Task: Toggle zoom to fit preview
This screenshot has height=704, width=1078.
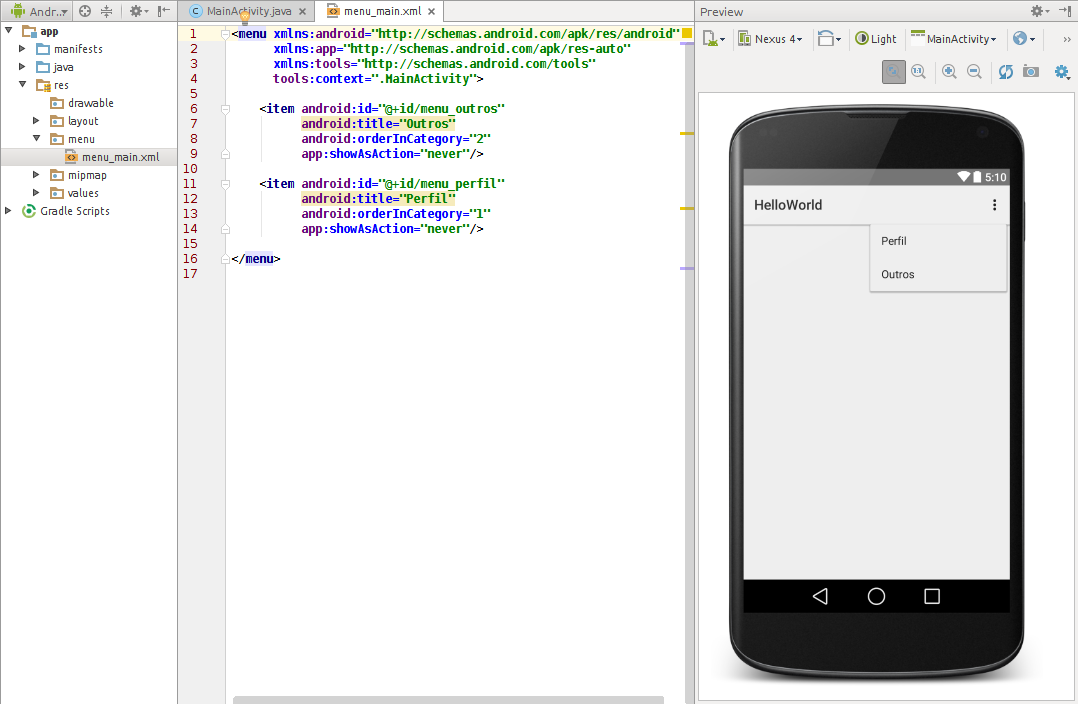Action: pyautogui.click(x=893, y=72)
